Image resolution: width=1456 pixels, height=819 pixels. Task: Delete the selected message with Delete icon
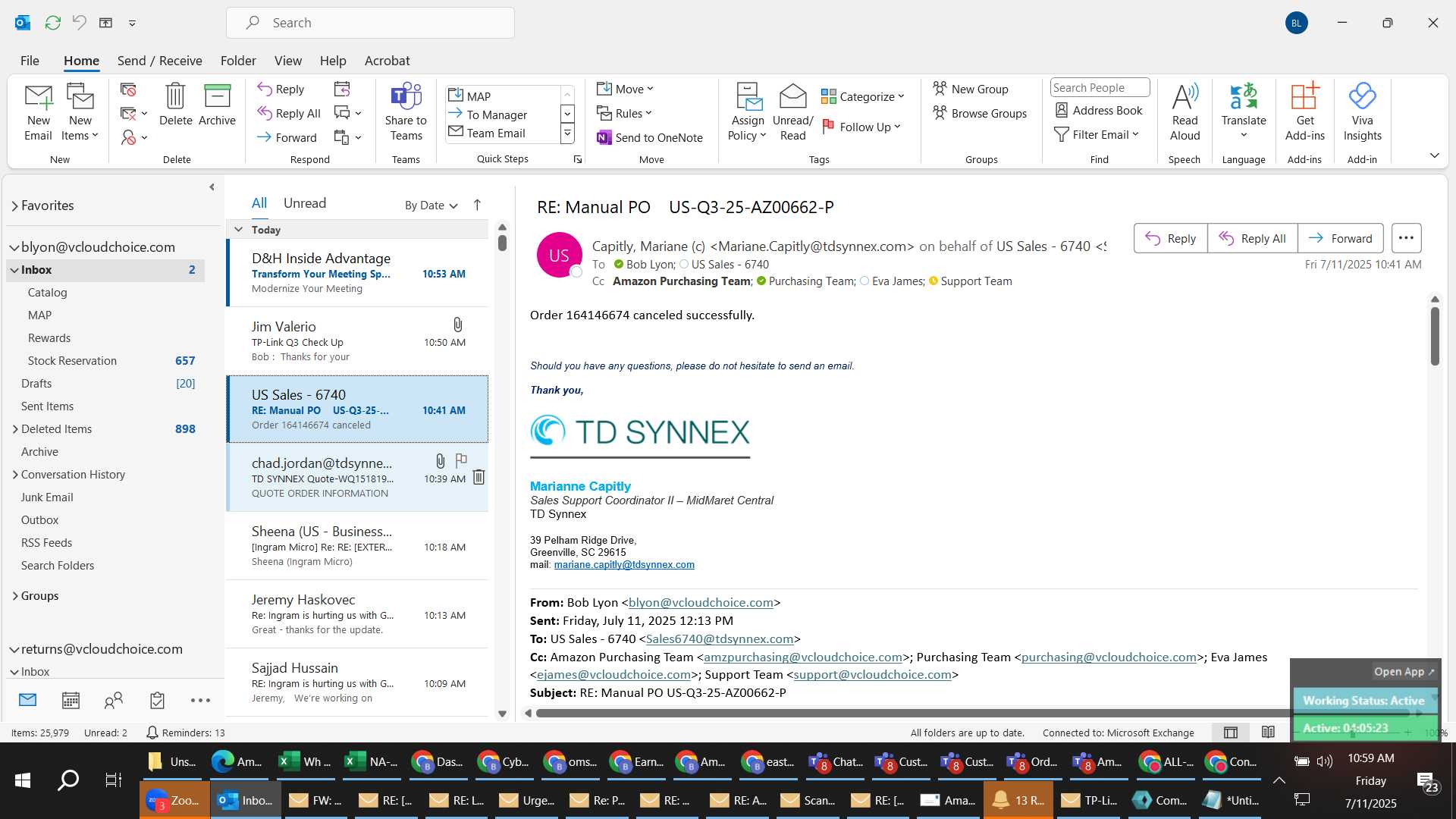pos(175,105)
